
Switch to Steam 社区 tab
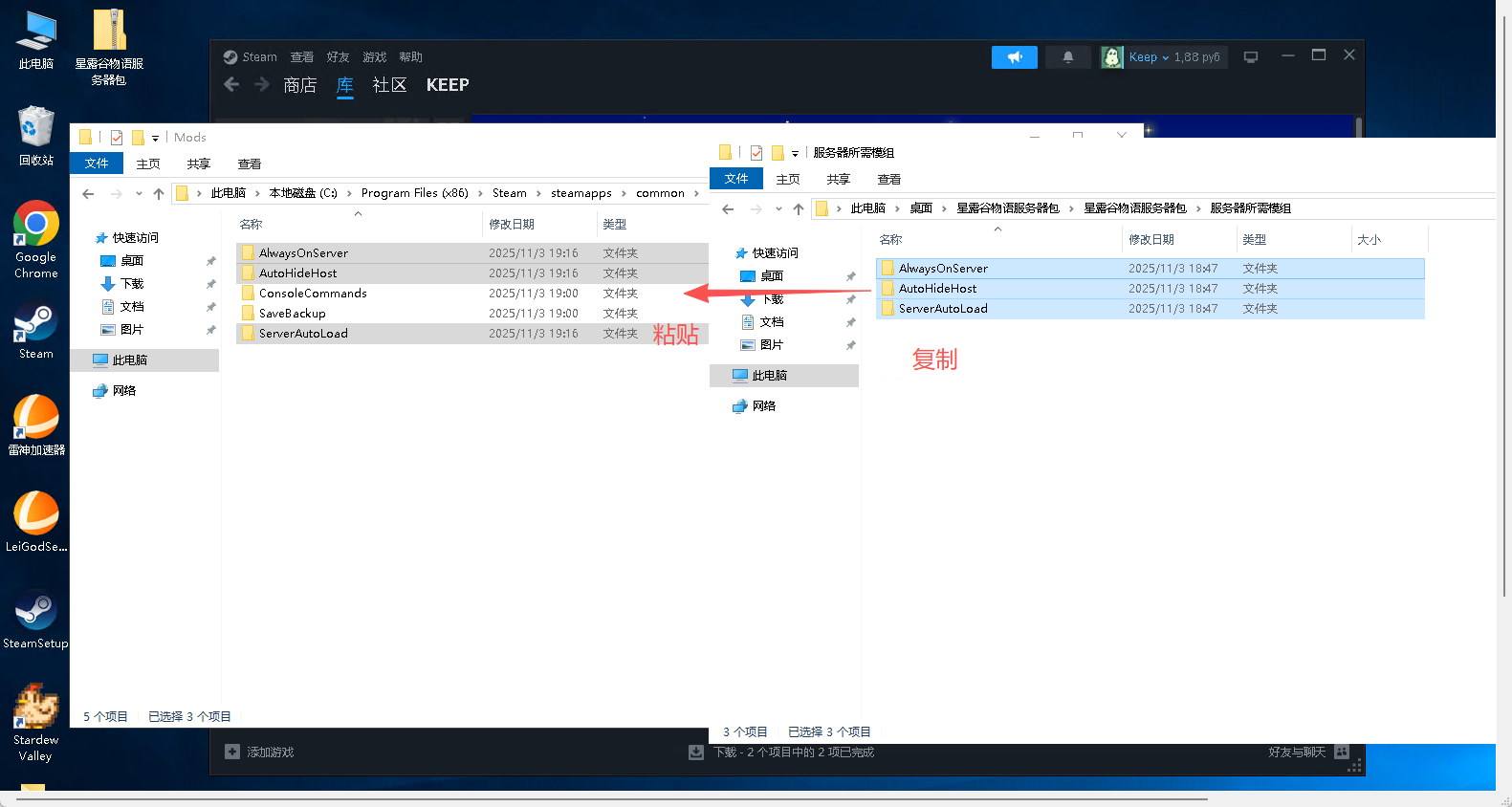(389, 85)
